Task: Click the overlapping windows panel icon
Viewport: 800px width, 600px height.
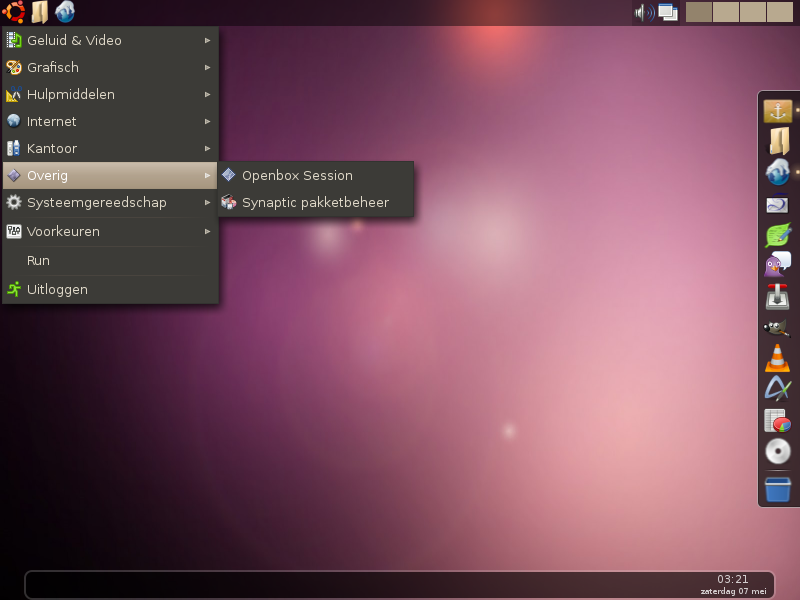Action: click(x=668, y=12)
